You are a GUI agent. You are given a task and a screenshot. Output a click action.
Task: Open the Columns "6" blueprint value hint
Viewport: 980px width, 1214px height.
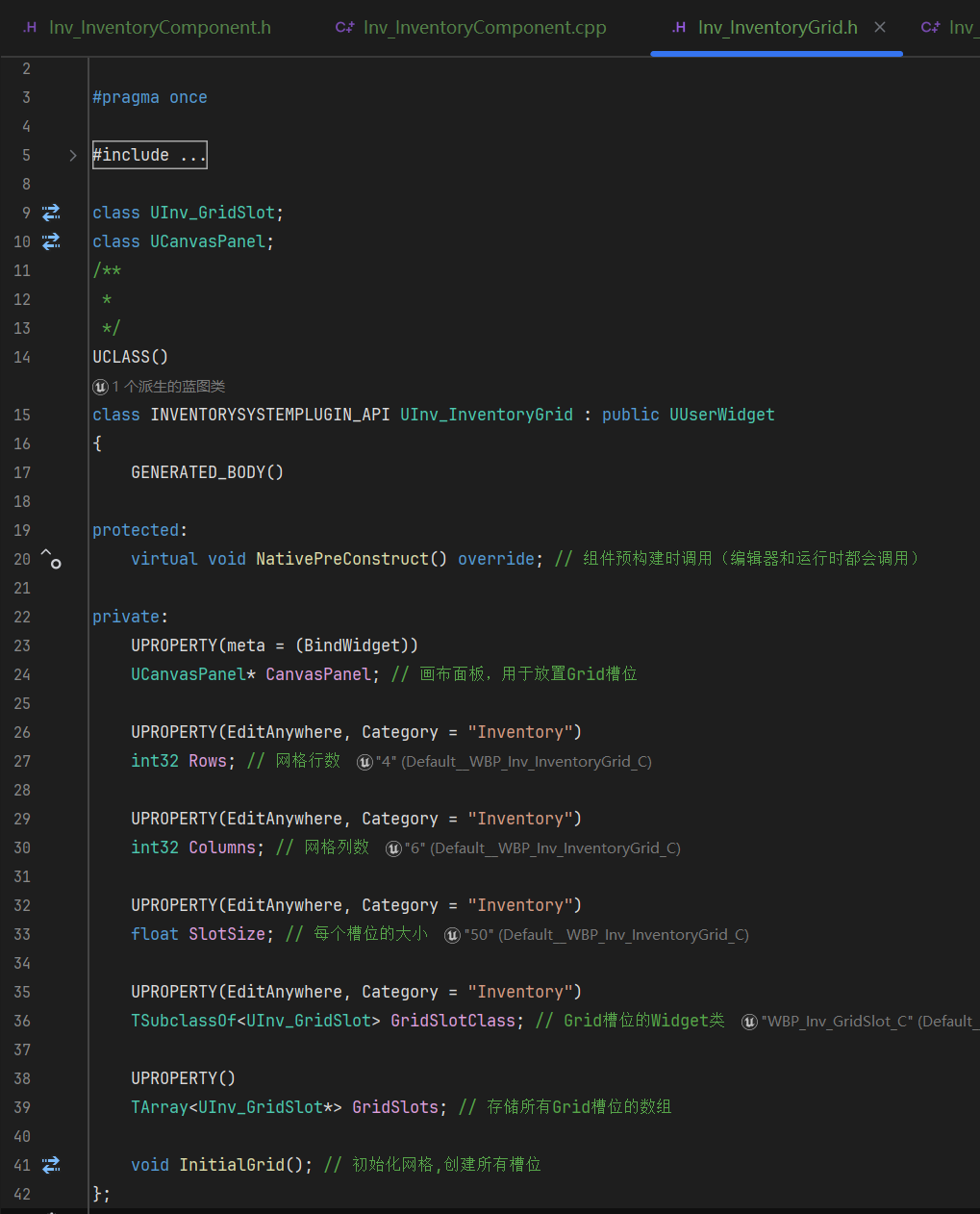pos(542,848)
